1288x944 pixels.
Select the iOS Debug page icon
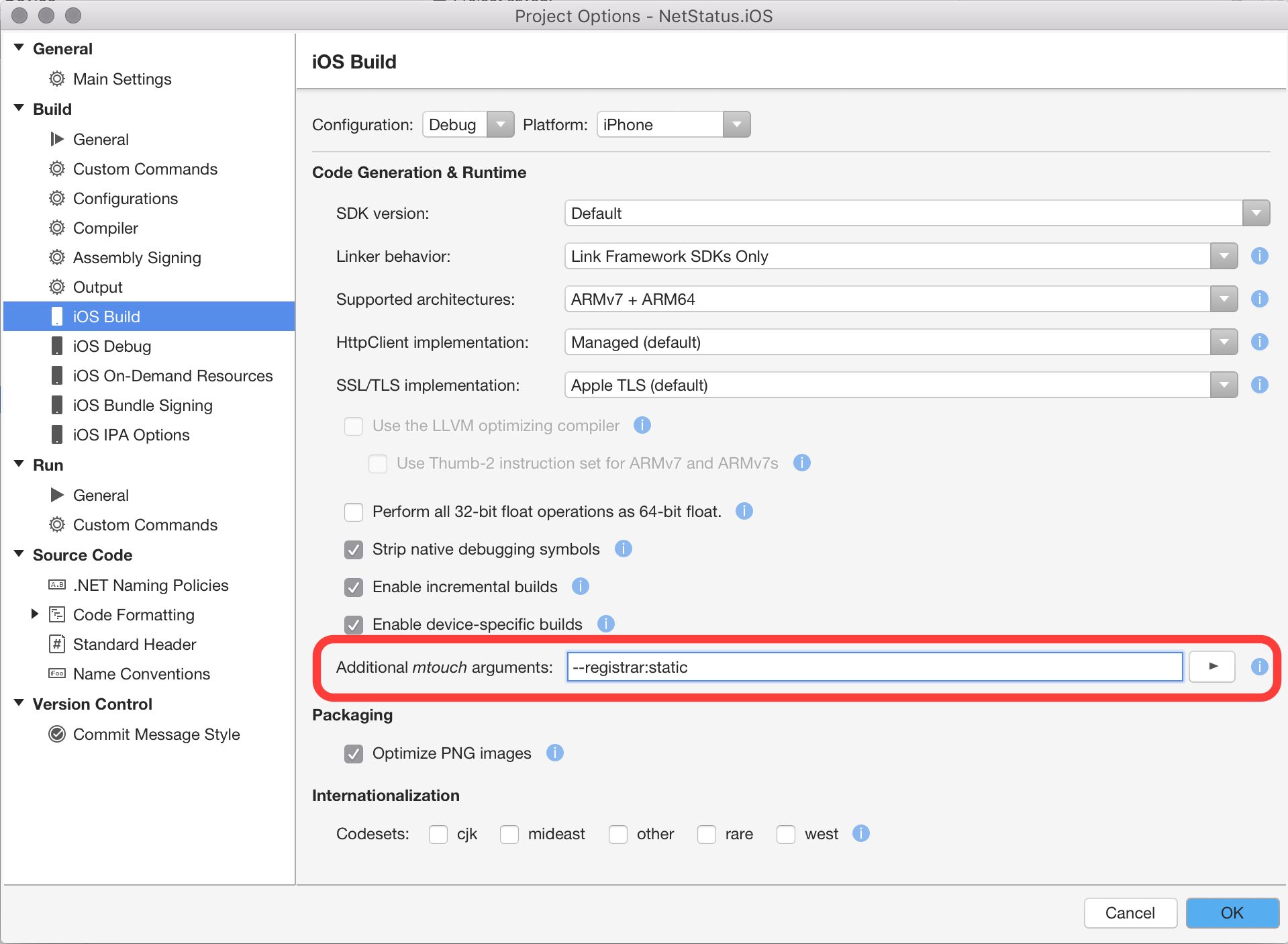coord(57,346)
